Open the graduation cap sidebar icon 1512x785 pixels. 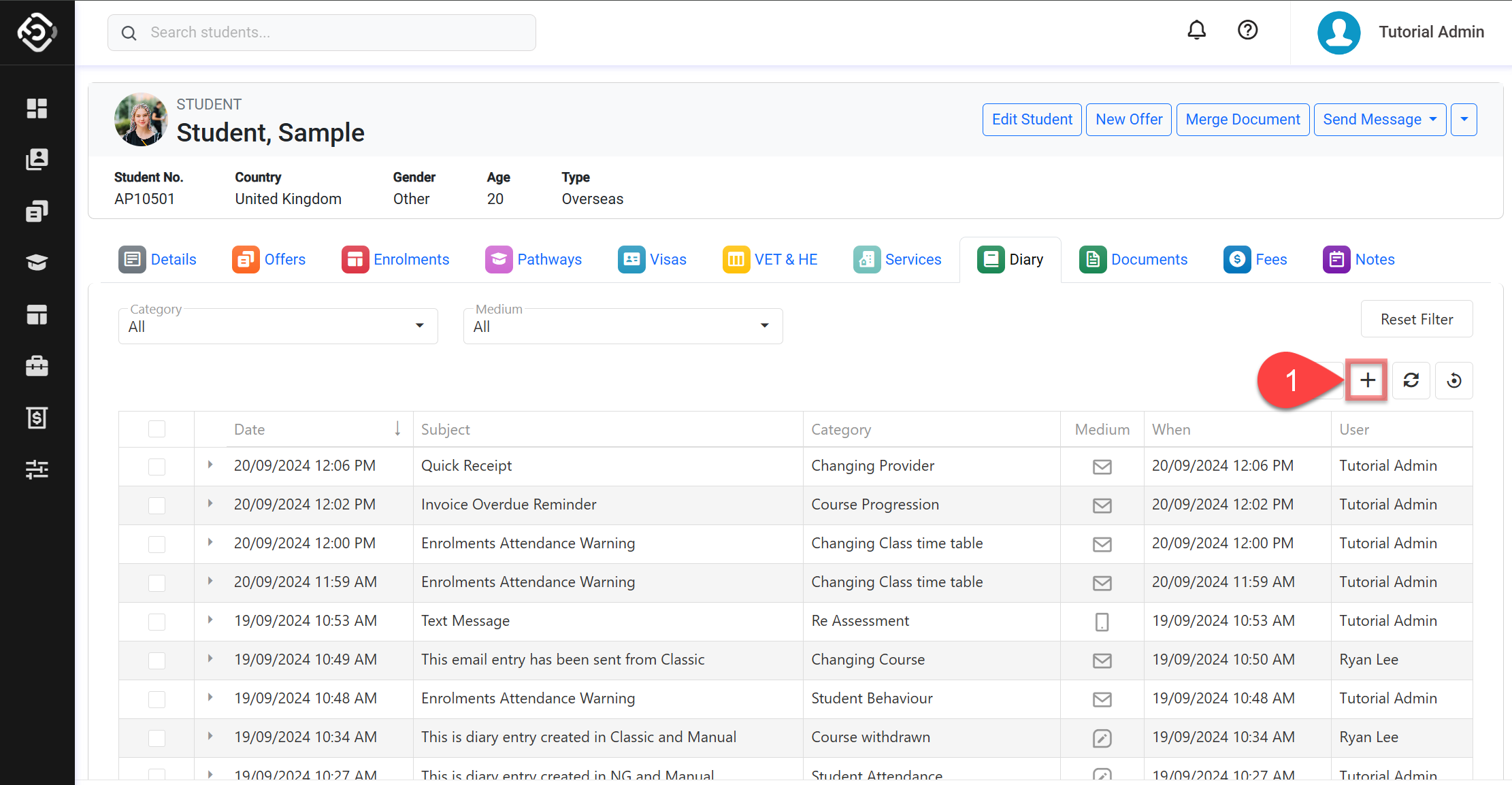tap(37, 263)
